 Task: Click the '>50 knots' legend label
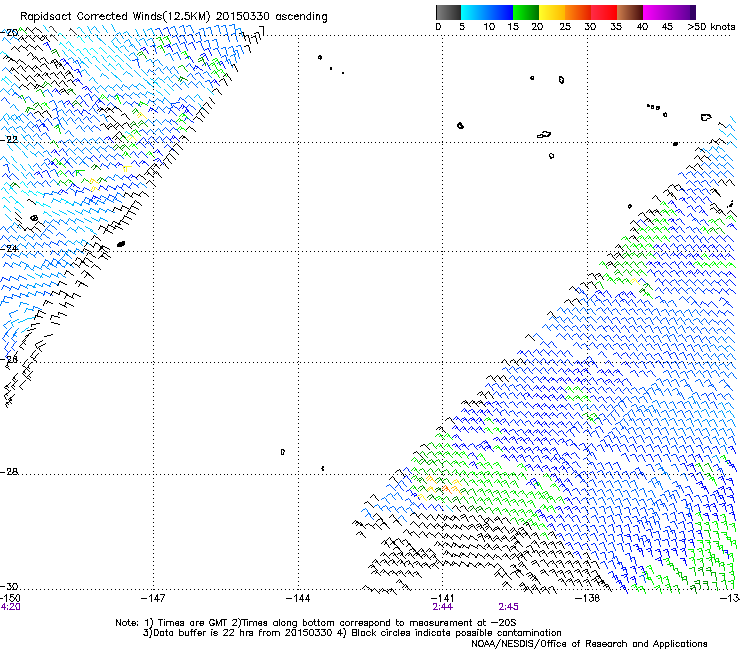click(711, 27)
